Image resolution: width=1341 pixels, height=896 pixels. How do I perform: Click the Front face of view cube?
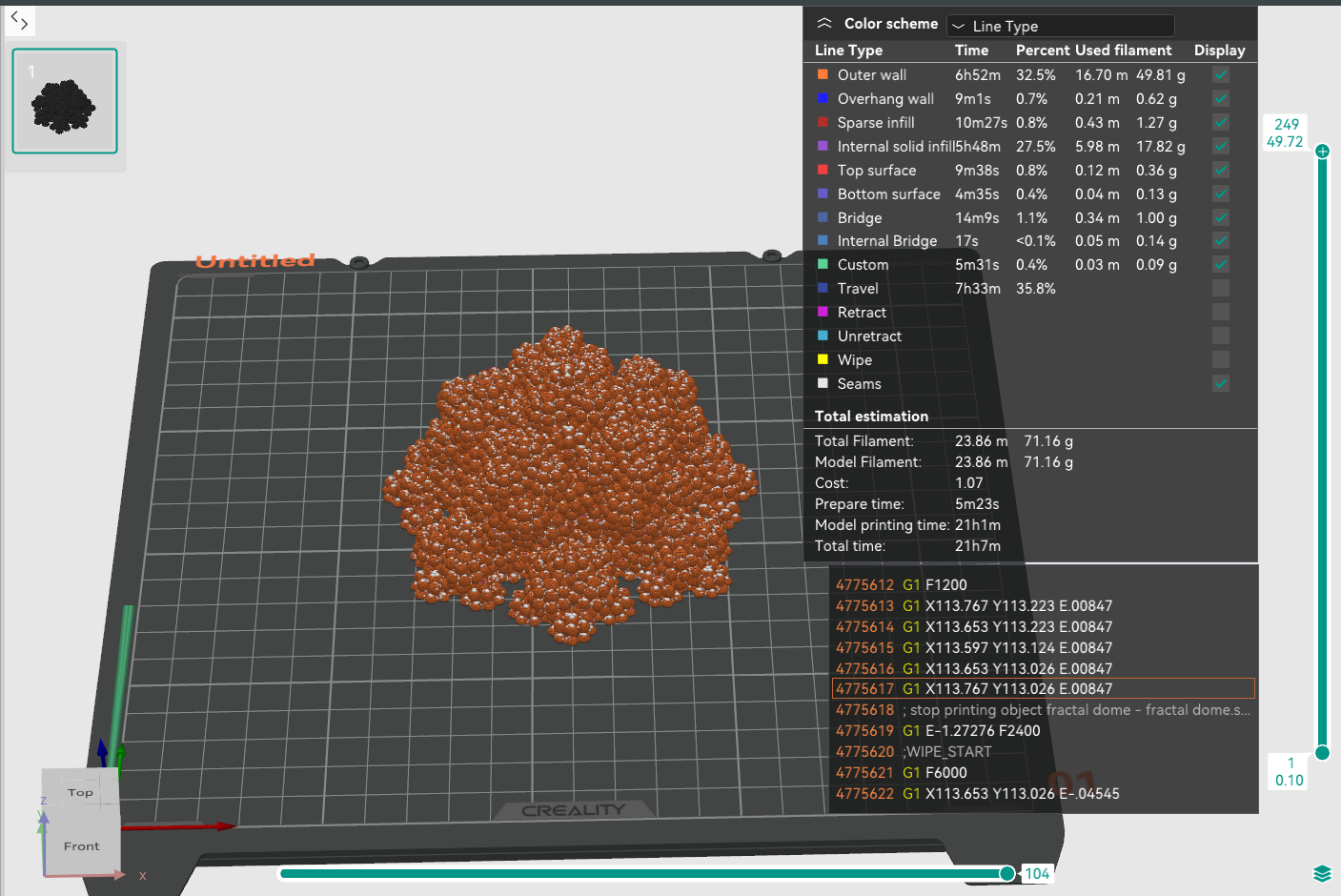coord(81,845)
